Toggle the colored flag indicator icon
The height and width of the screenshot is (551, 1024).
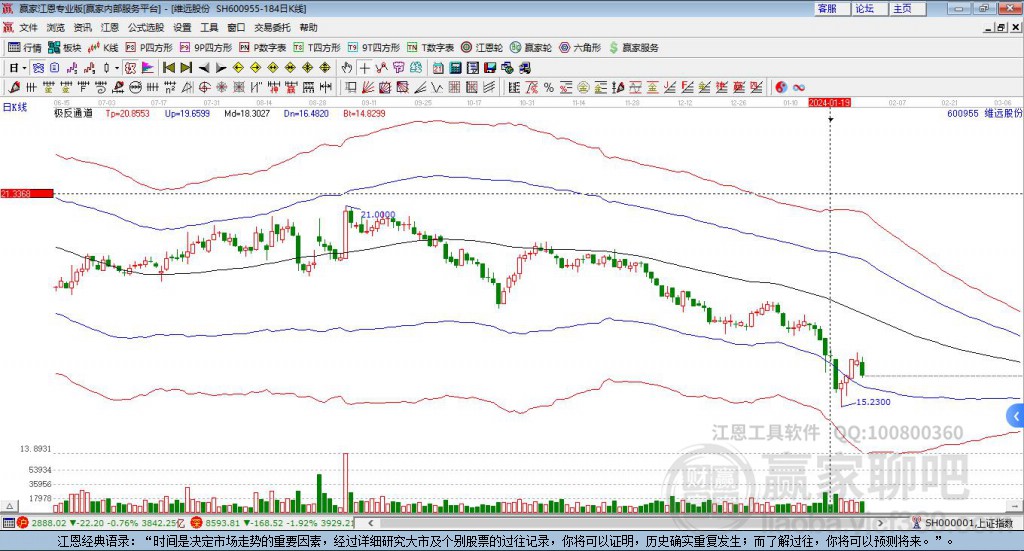click(148, 68)
